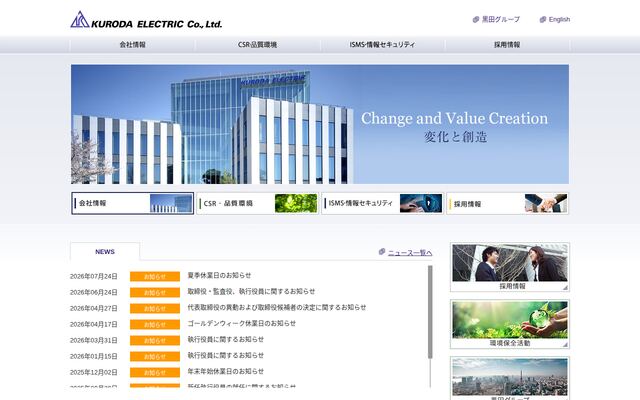640x400 pixels.
Task: Click date 2025年12月02日
Action: [x=93, y=373]
